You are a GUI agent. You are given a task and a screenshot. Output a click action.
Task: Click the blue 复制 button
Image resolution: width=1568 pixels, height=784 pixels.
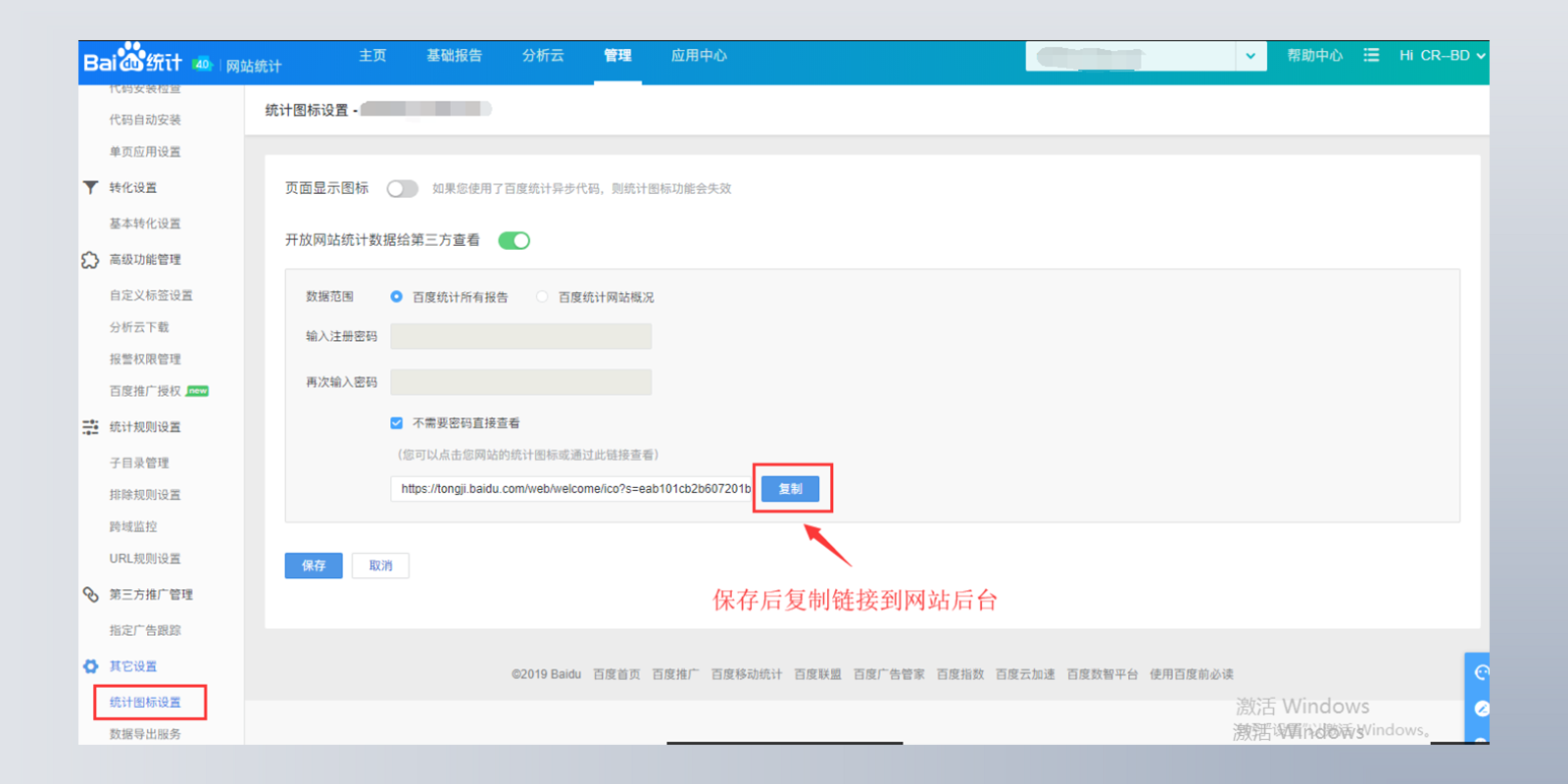[790, 489]
